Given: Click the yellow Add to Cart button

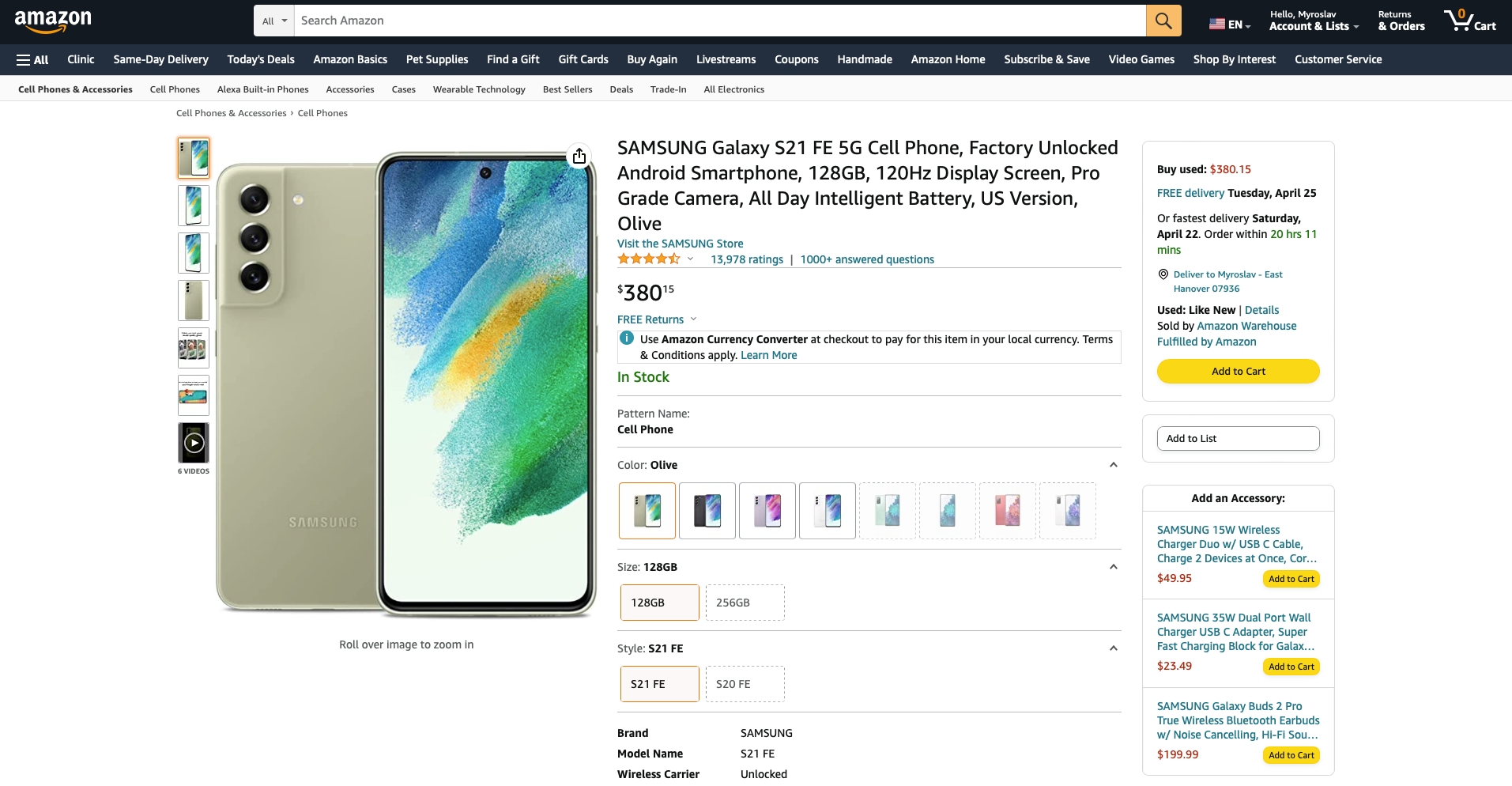Looking at the screenshot, I should click(1238, 371).
